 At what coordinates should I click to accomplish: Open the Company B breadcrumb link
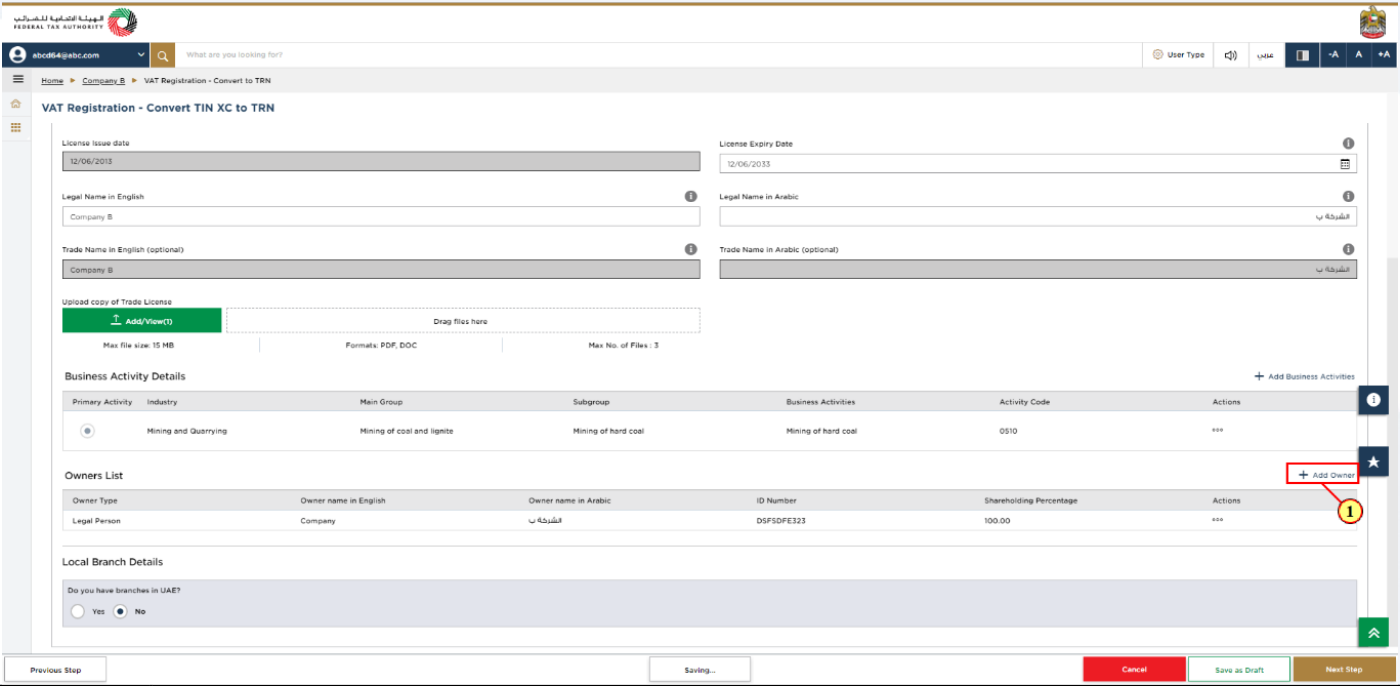click(103, 80)
